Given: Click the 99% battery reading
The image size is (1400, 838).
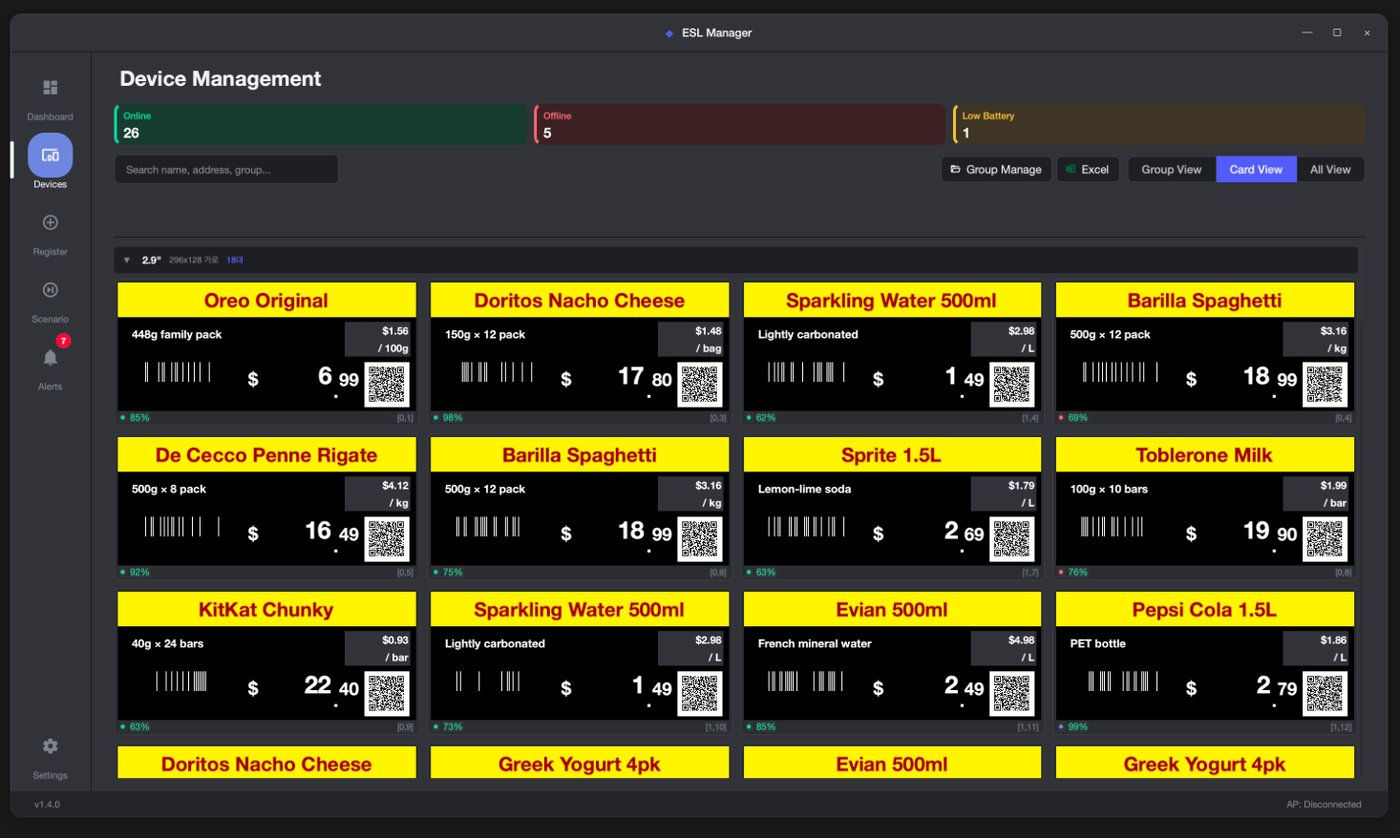Looking at the screenshot, I should pyautogui.click(x=1078, y=727).
